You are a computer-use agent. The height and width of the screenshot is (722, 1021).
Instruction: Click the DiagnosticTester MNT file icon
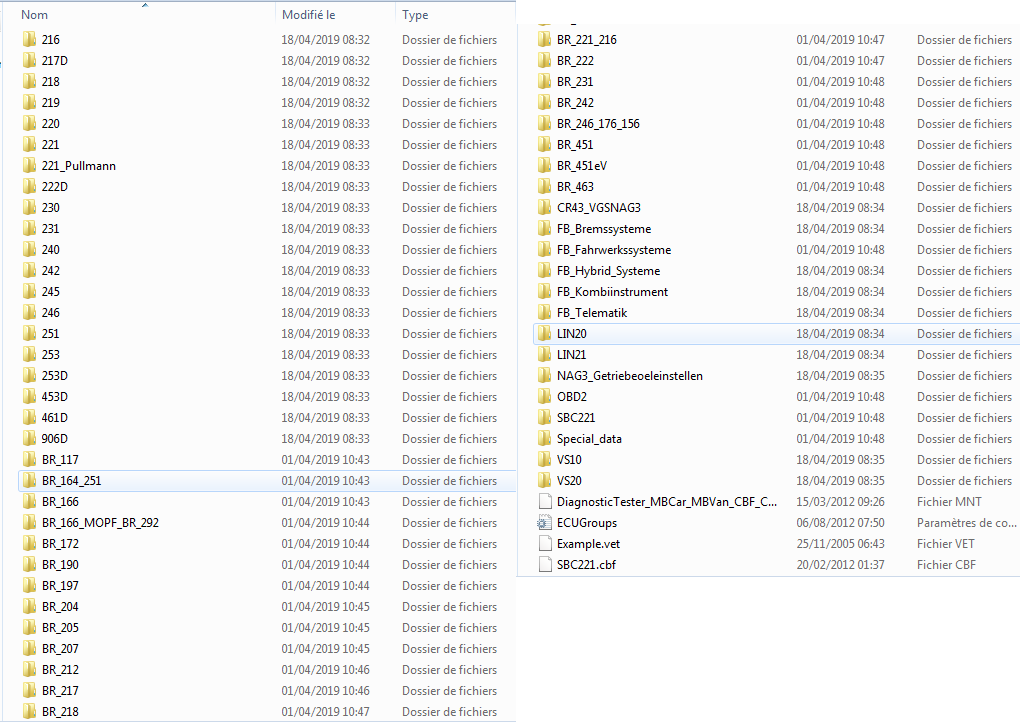(x=544, y=502)
